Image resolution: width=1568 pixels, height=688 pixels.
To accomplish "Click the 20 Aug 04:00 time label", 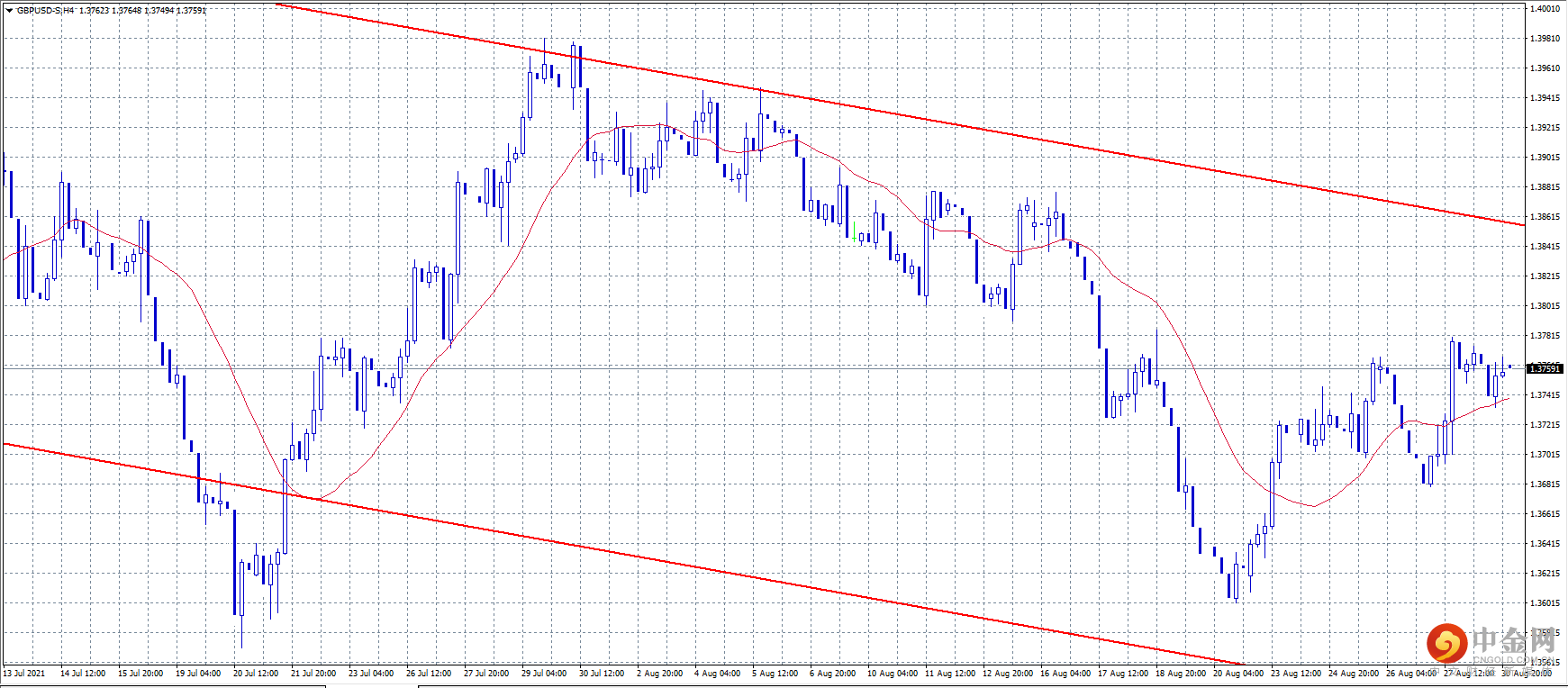I will (x=1238, y=673).
